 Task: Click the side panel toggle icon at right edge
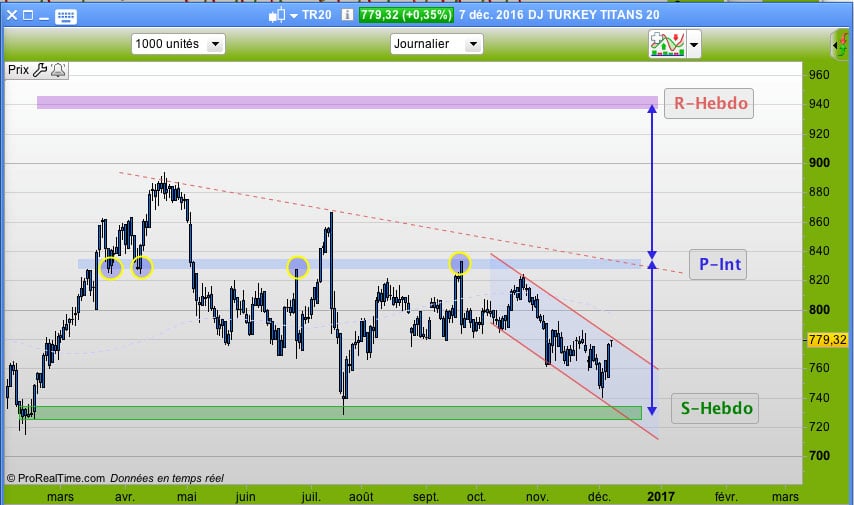[x=840, y=45]
